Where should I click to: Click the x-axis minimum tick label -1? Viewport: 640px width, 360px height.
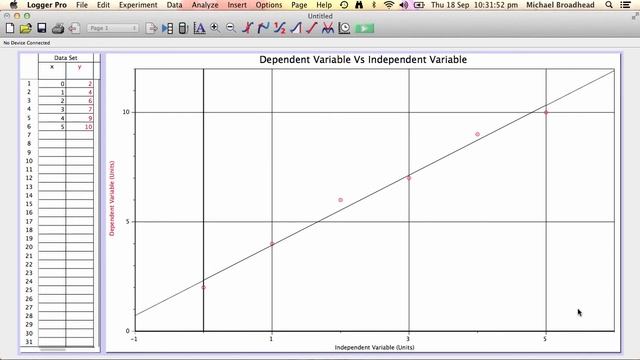pyautogui.click(x=133, y=339)
